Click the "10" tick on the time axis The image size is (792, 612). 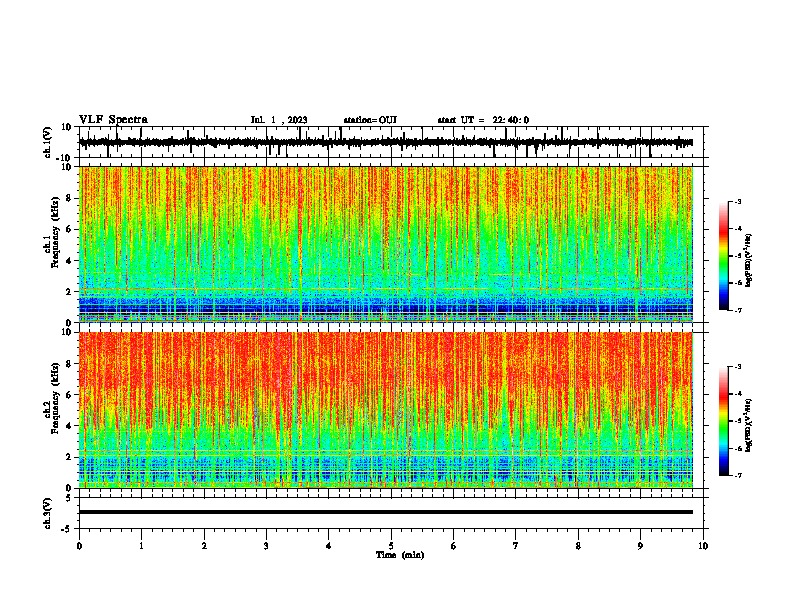703,546
